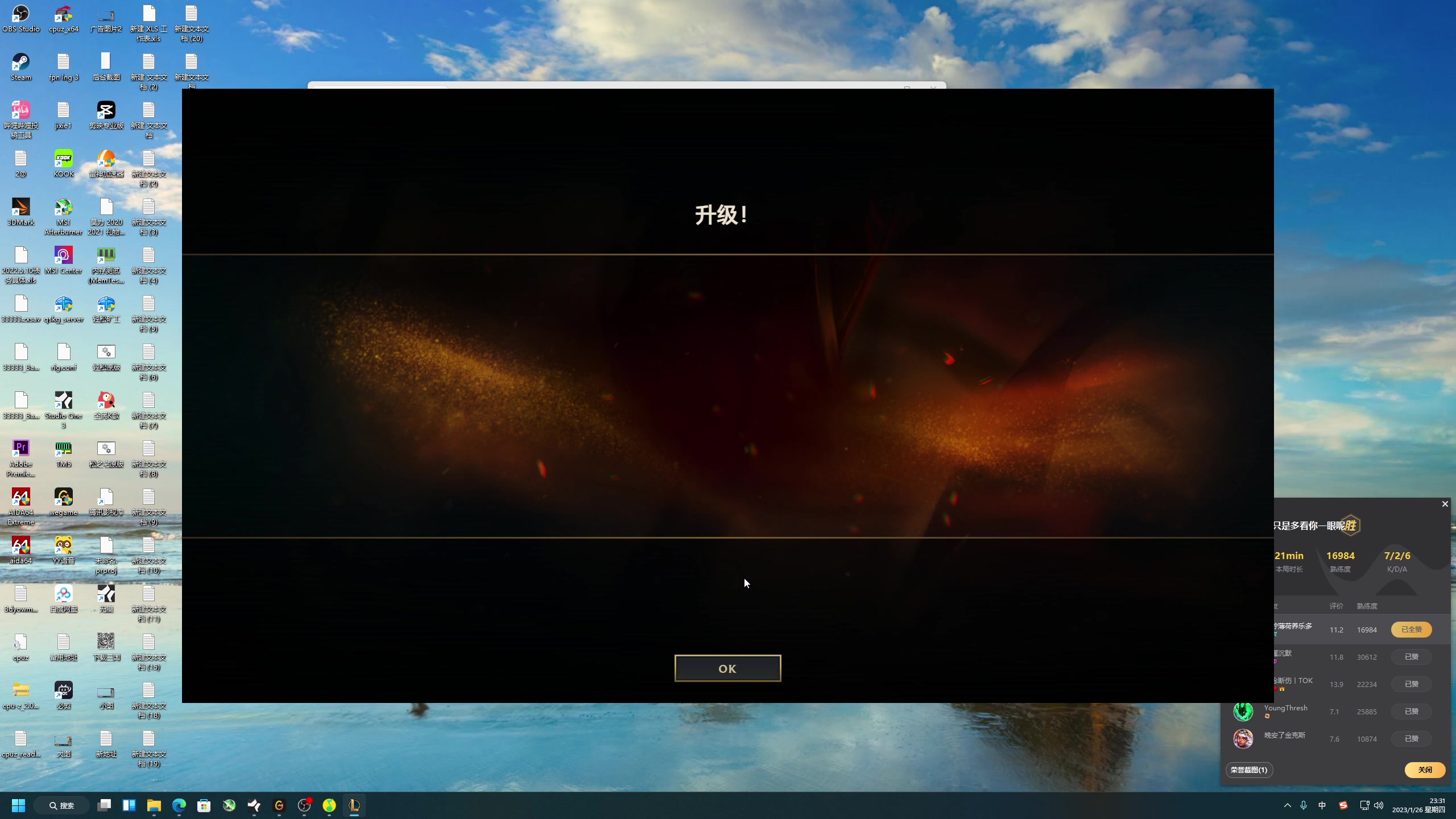
Task: Click the 25885 proficiency value
Action: pyautogui.click(x=1367, y=712)
